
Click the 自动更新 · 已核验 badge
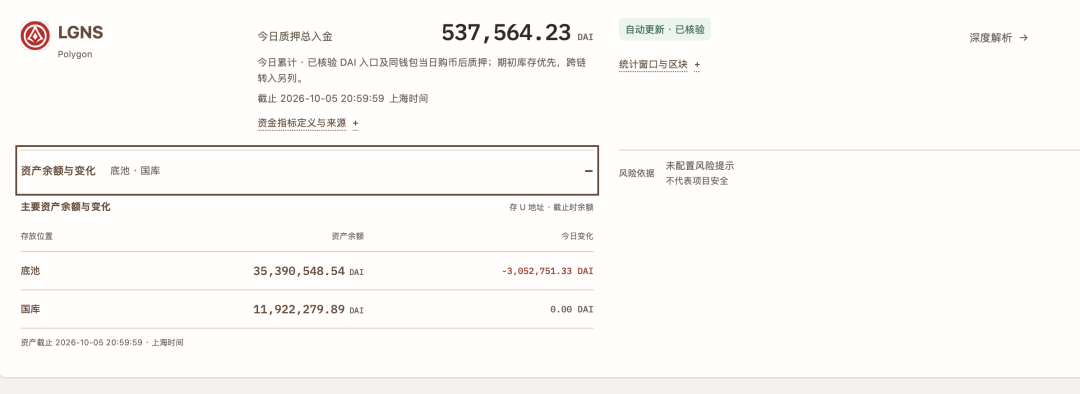tap(665, 30)
